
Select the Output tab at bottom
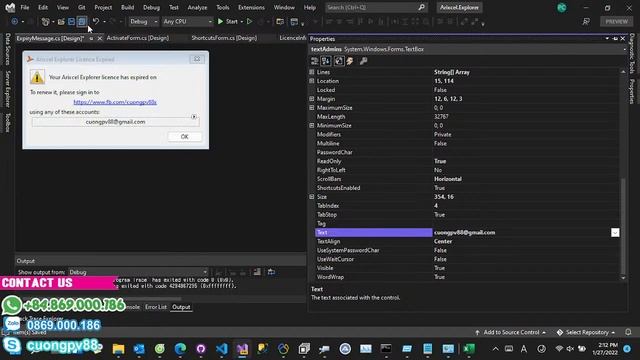(181, 307)
